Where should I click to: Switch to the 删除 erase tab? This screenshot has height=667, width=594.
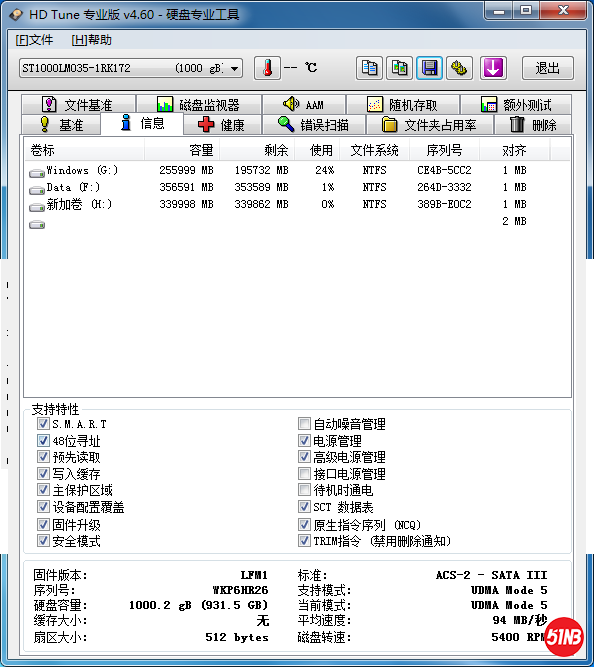(532, 125)
